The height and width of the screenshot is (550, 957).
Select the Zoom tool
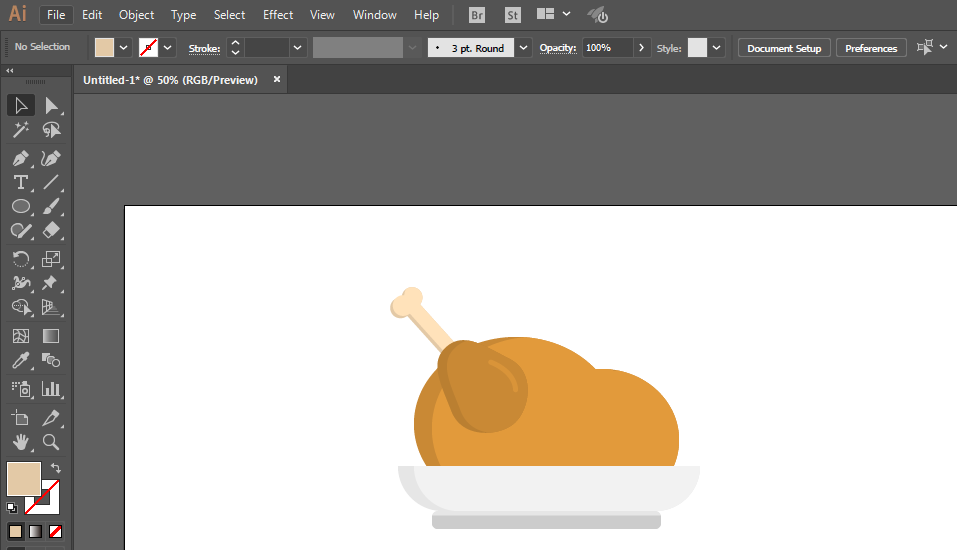tap(51, 442)
